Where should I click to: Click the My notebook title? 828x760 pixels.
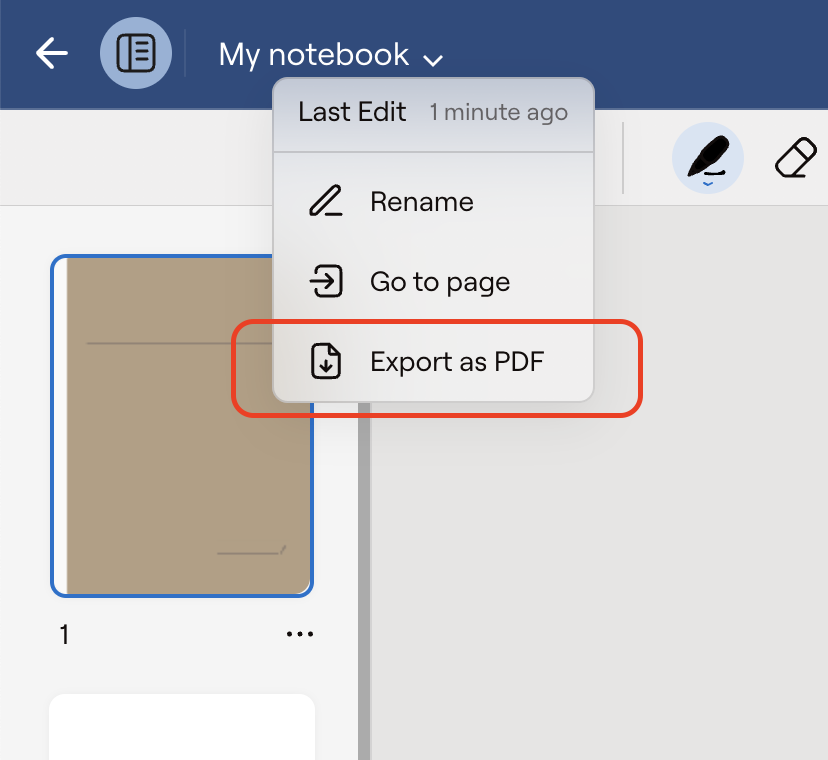tap(313, 54)
